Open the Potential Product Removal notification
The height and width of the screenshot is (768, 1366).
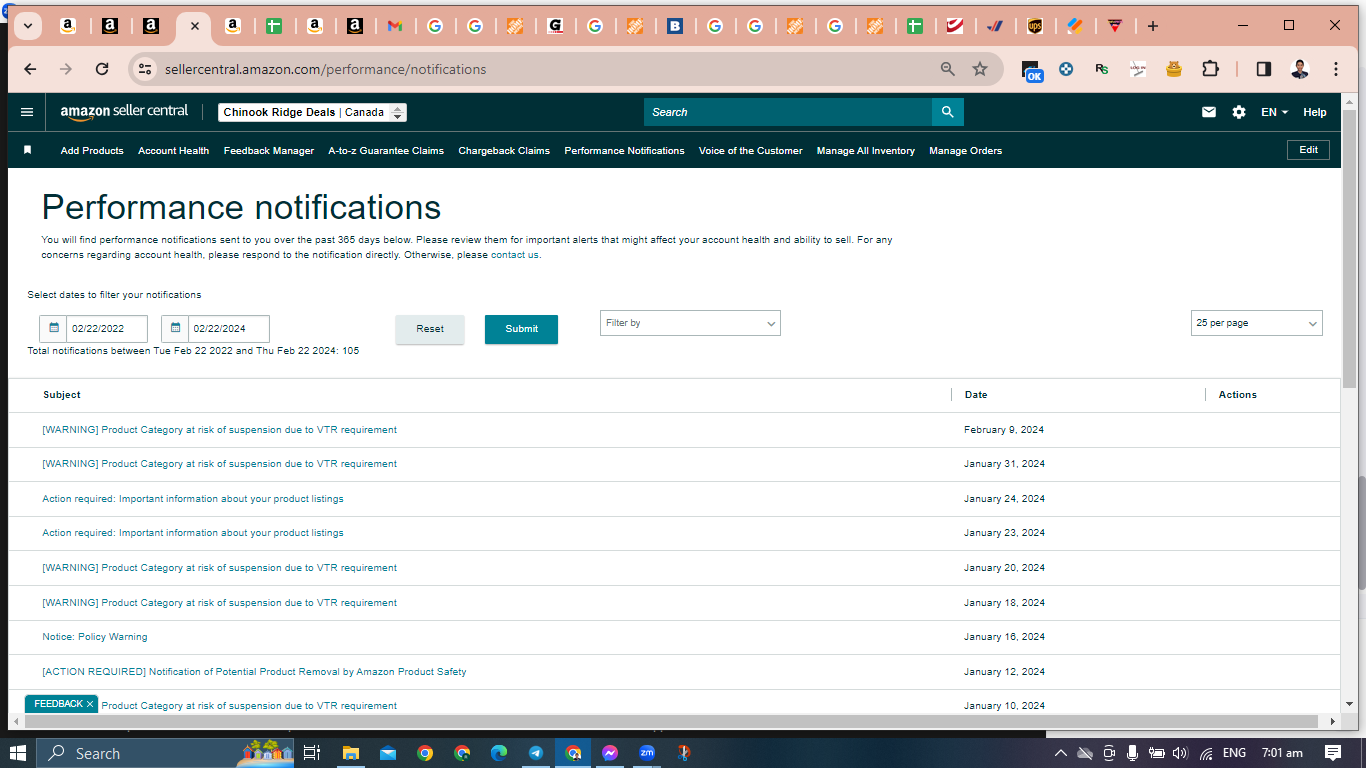[254, 672]
